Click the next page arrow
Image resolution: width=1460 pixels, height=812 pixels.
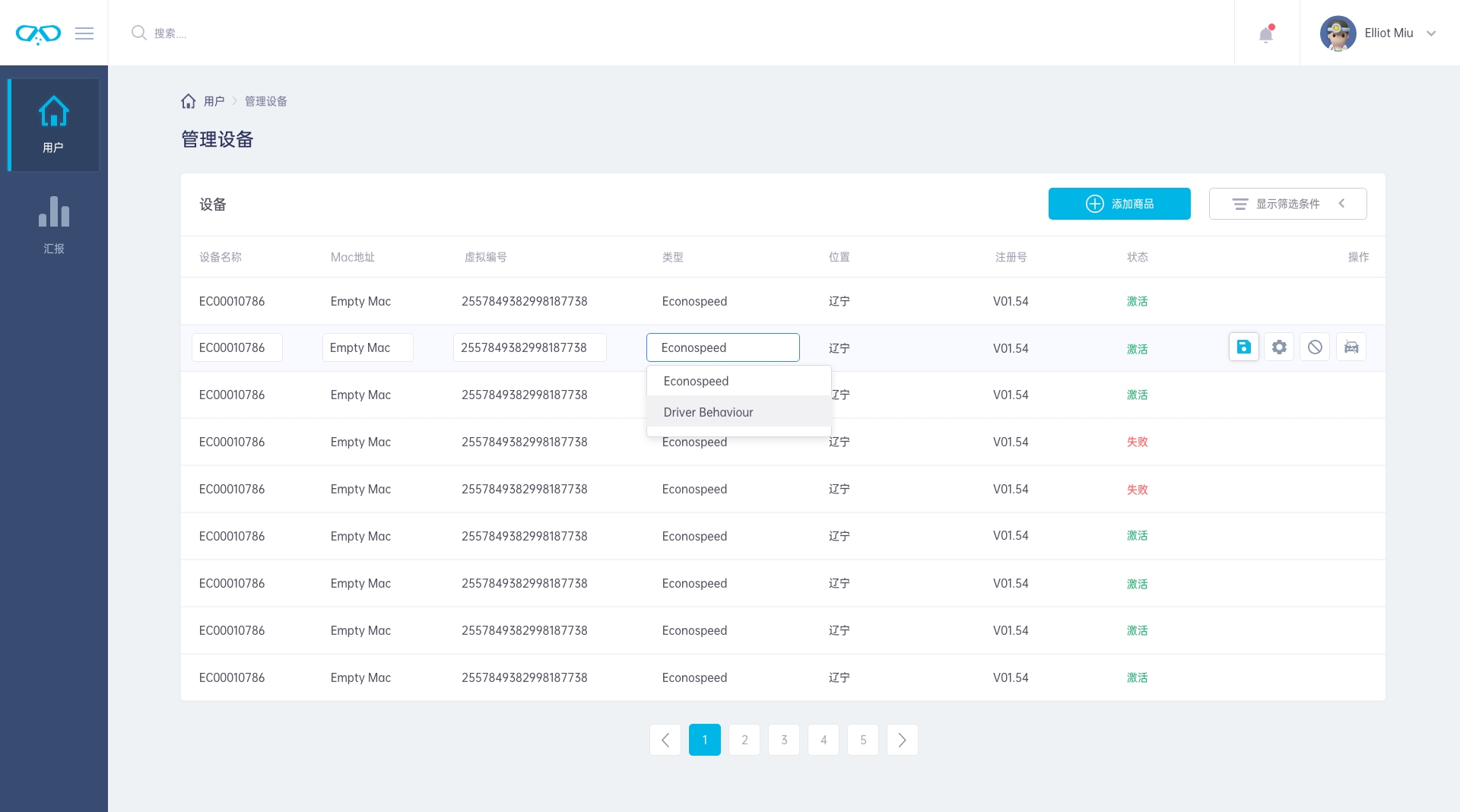coord(902,740)
